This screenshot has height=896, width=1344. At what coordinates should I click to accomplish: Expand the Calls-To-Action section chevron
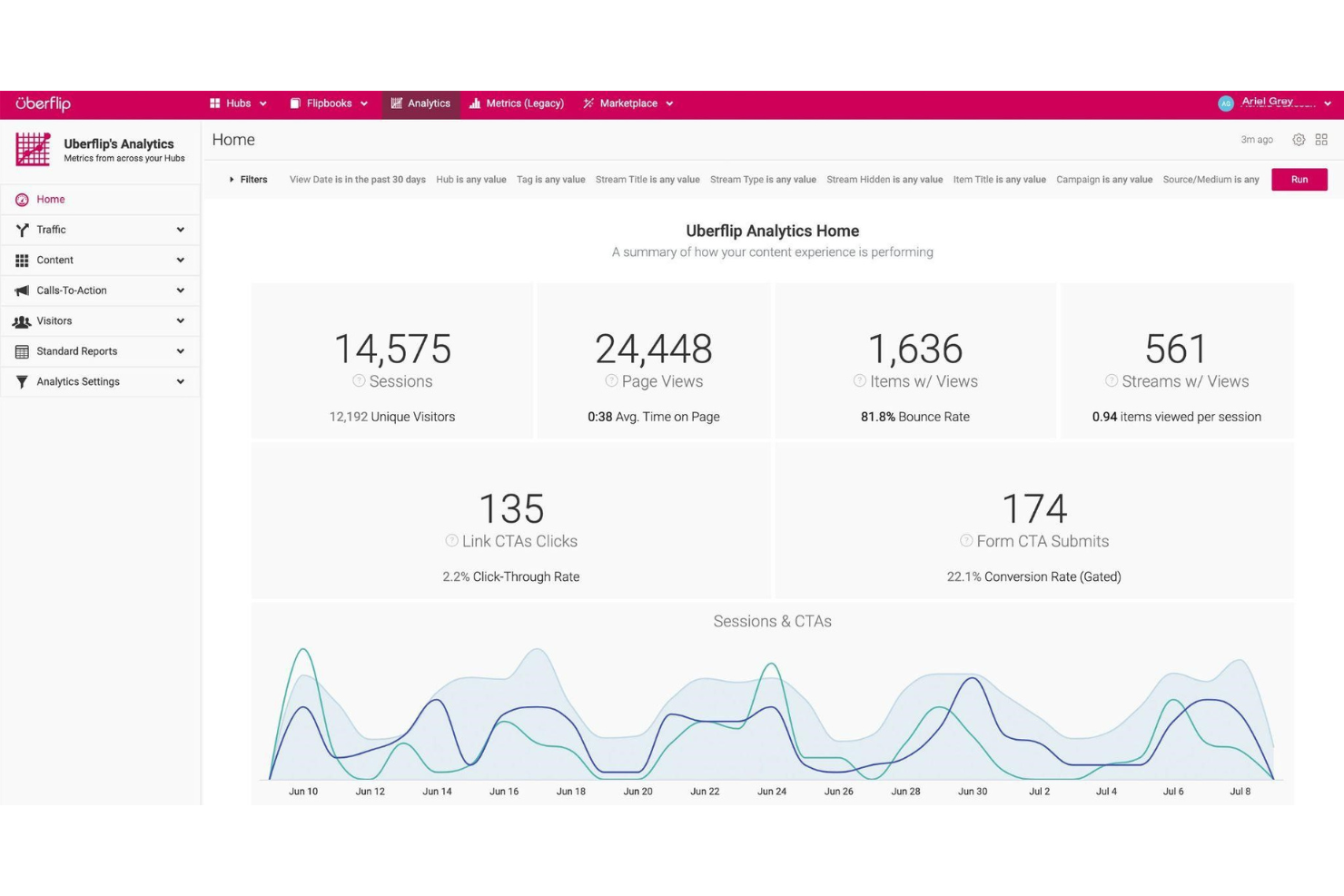[x=180, y=290]
